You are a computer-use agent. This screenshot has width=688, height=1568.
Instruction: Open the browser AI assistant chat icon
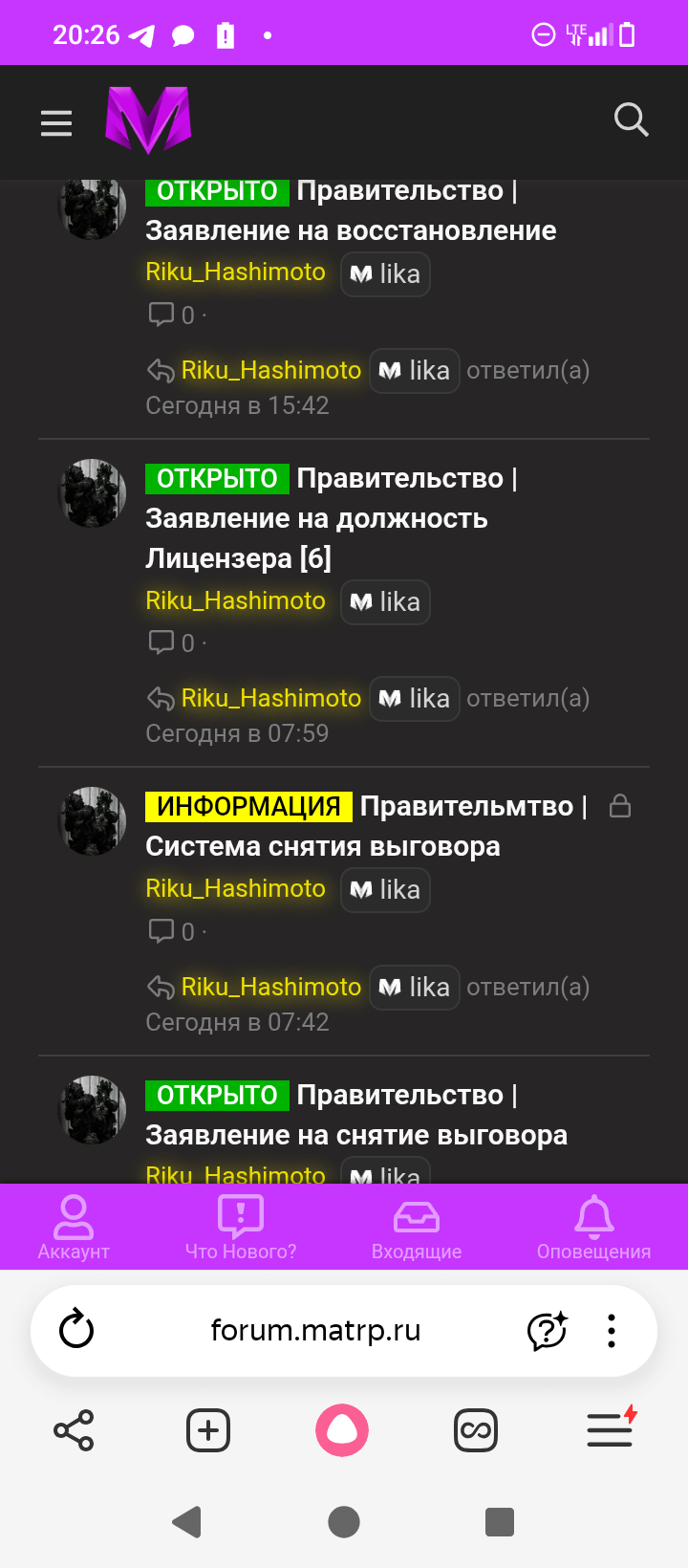[x=548, y=1330]
